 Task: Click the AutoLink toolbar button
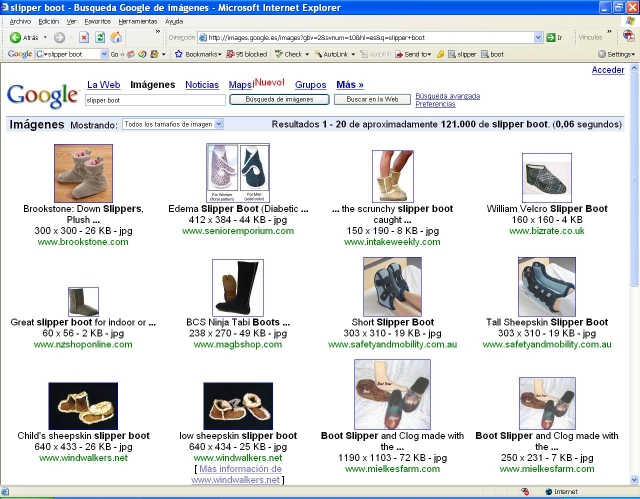click(x=331, y=54)
